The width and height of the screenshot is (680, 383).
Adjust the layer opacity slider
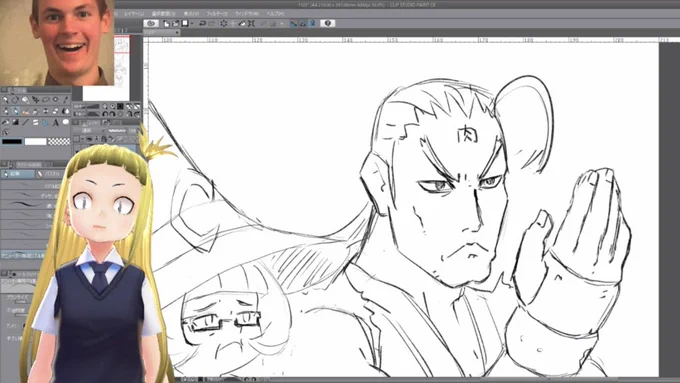[117, 130]
